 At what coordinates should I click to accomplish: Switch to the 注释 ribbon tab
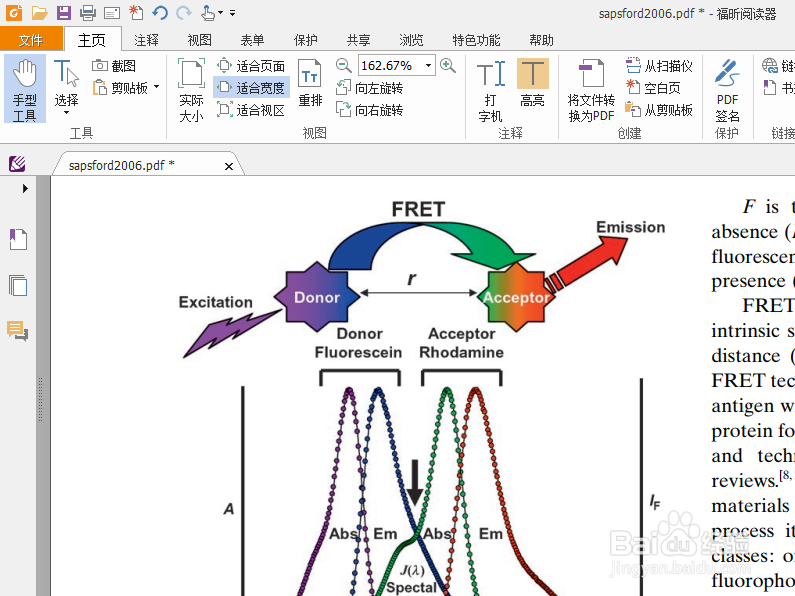click(147, 40)
